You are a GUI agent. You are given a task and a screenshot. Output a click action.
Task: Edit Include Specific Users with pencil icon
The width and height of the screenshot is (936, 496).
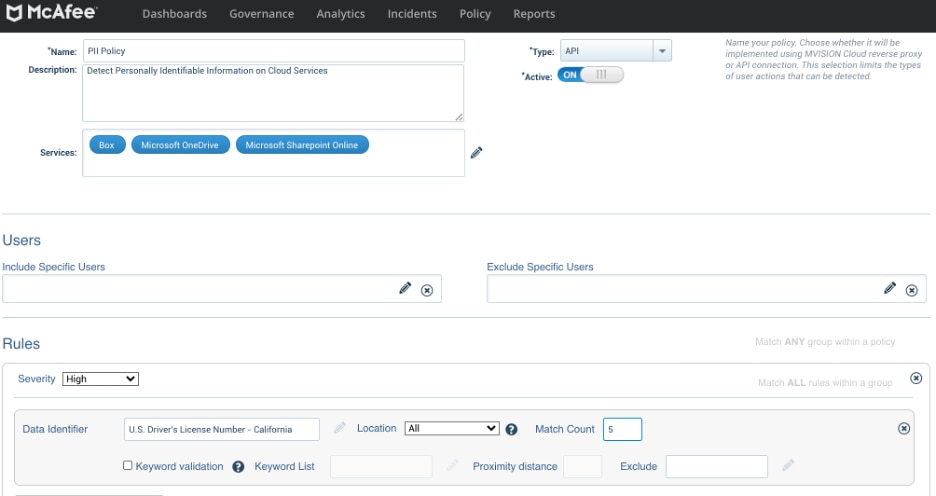tap(405, 288)
